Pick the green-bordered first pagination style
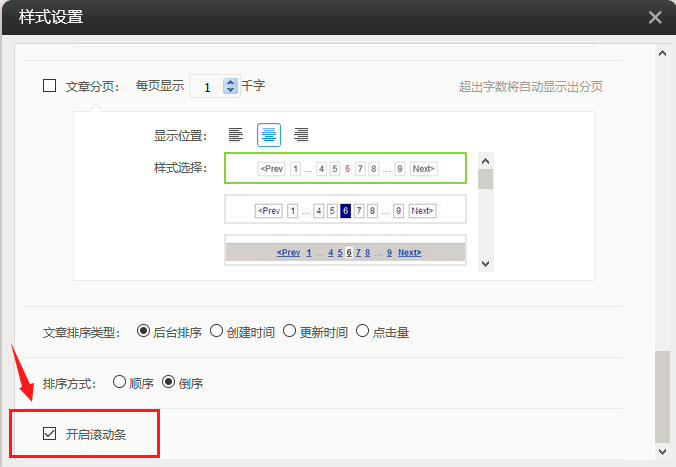Image resolution: width=676 pixels, height=467 pixels. point(346,169)
